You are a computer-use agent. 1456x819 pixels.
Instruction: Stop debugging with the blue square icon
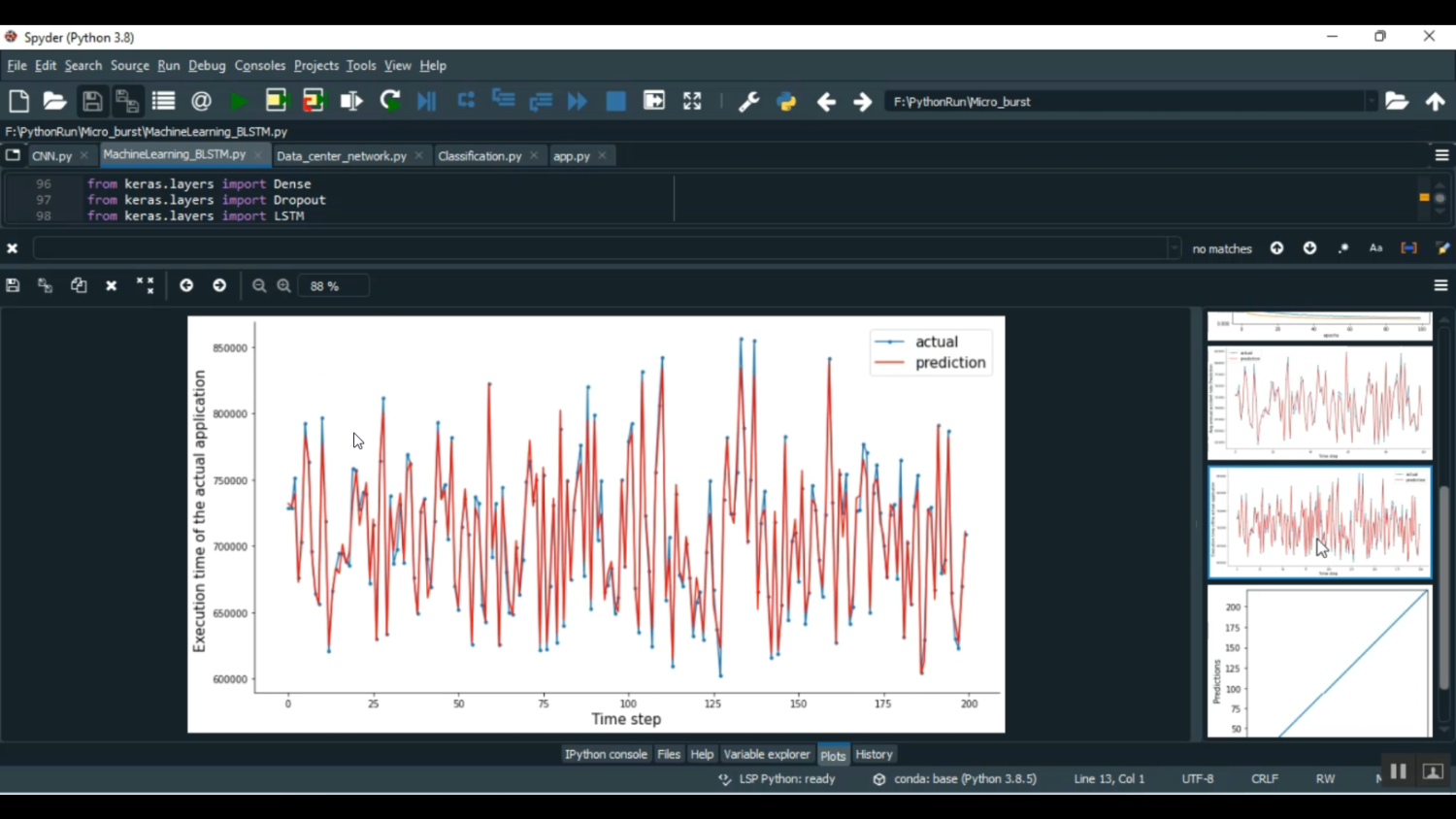615,101
